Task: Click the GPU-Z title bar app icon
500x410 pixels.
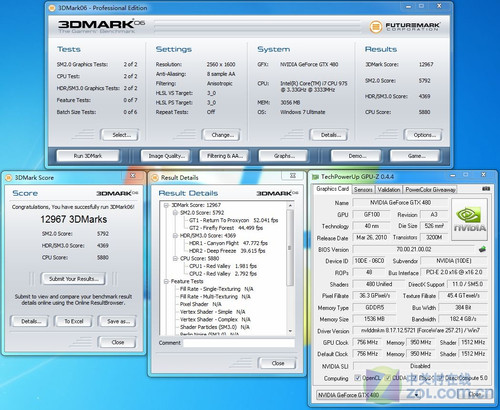Action: pyautogui.click(x=315, y=177)
